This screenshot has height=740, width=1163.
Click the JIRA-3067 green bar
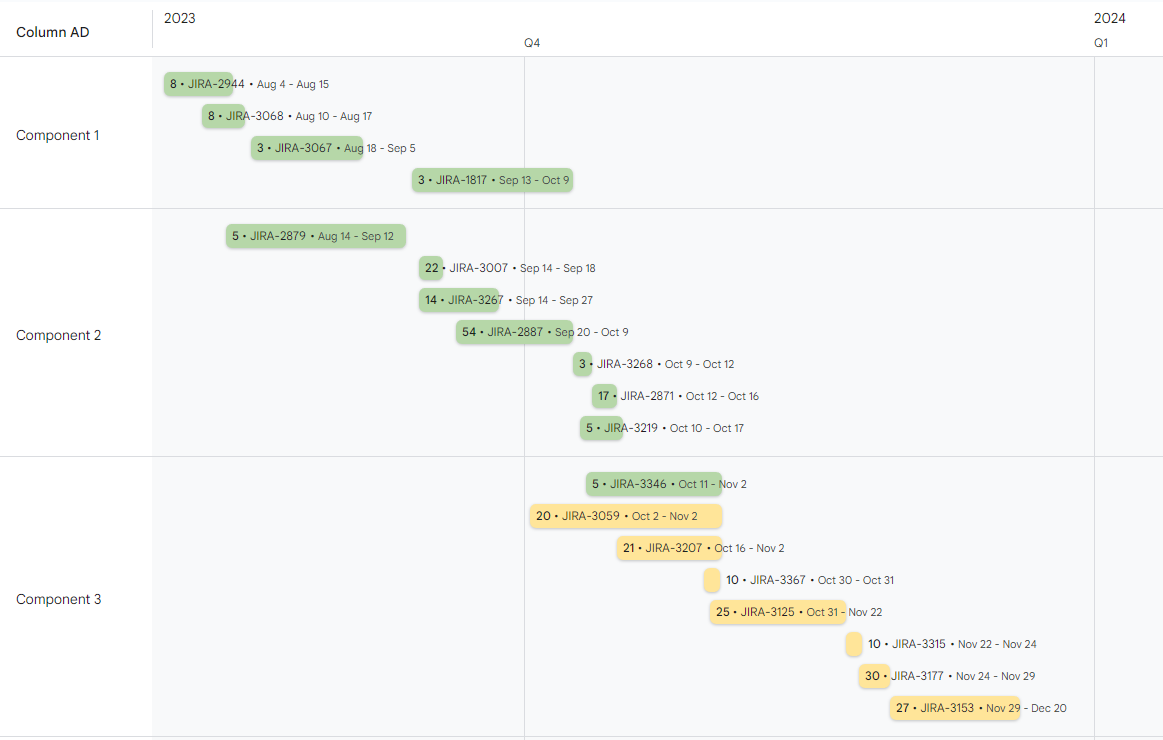coord(307,148)
